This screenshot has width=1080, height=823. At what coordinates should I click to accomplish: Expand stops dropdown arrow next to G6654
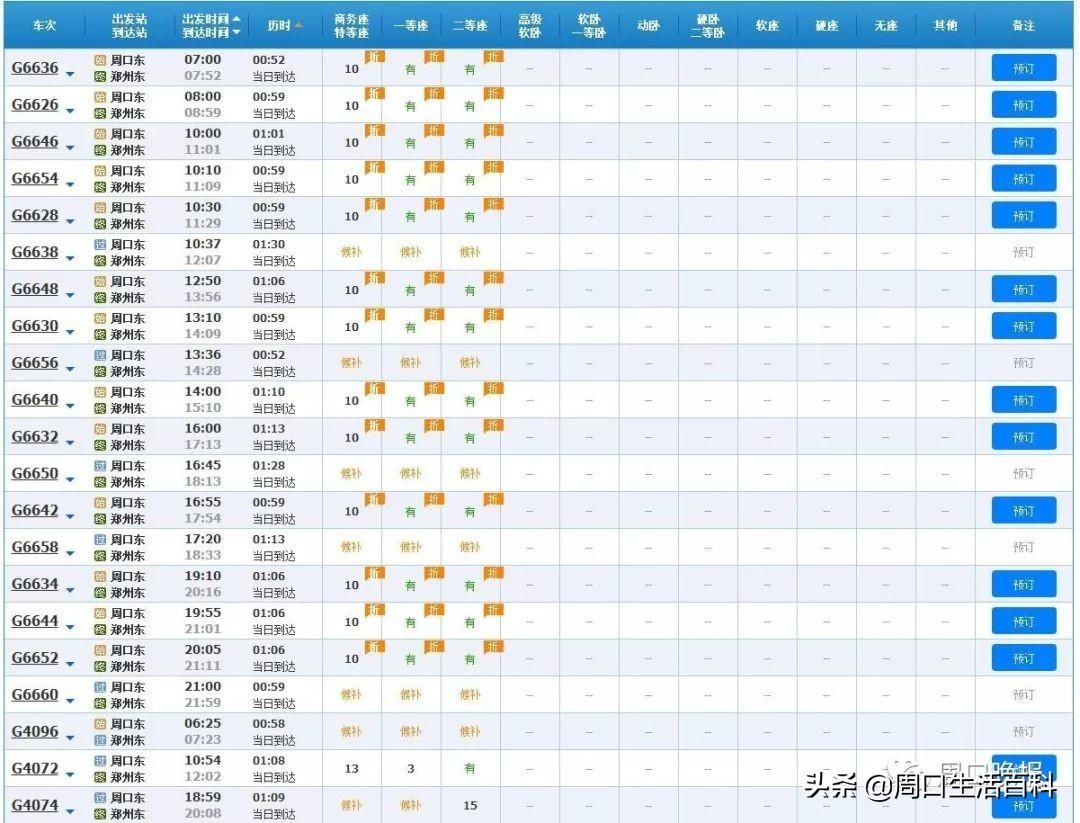pos(70,184)
